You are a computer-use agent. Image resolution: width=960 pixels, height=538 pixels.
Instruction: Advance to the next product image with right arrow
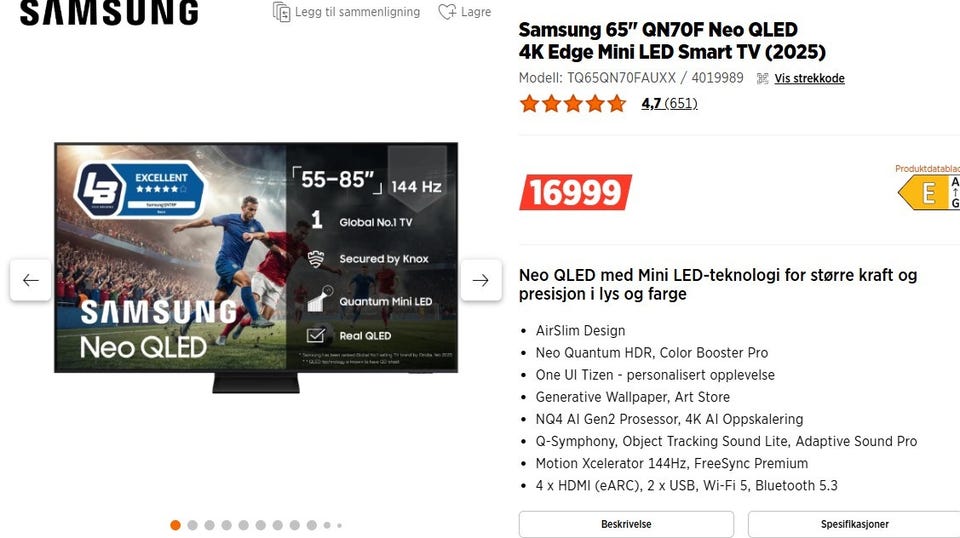[x=481, y=280]
